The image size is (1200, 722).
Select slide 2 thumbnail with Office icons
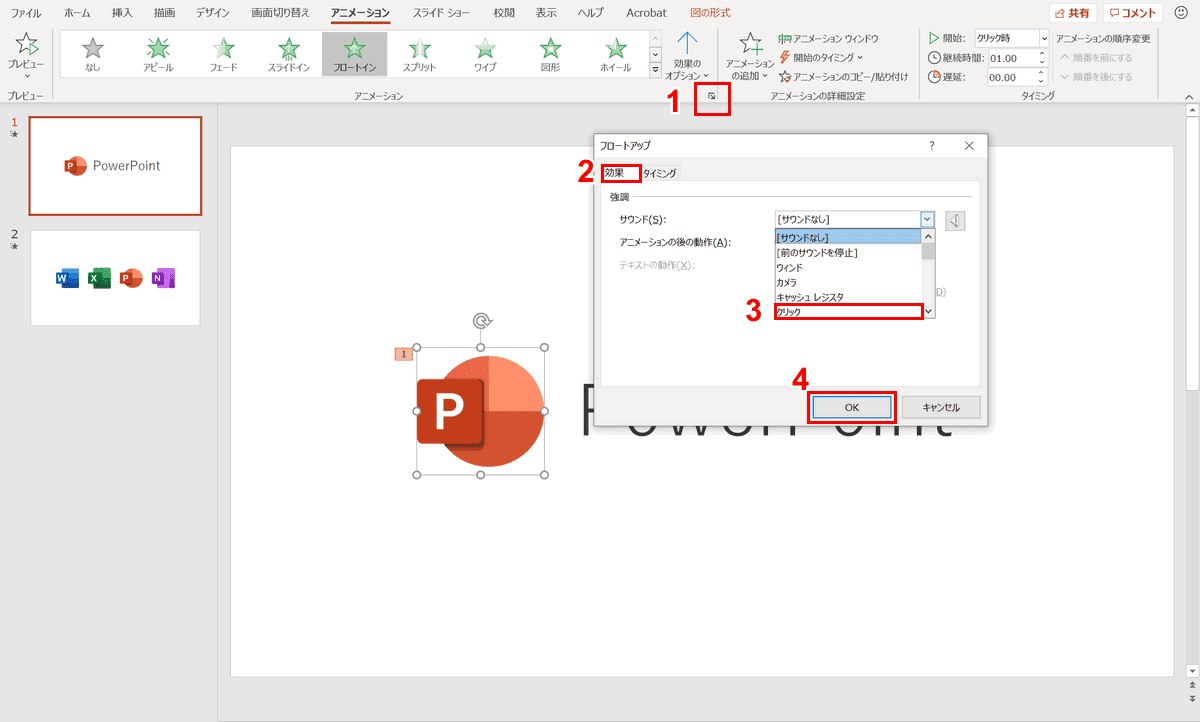[115, 278]
